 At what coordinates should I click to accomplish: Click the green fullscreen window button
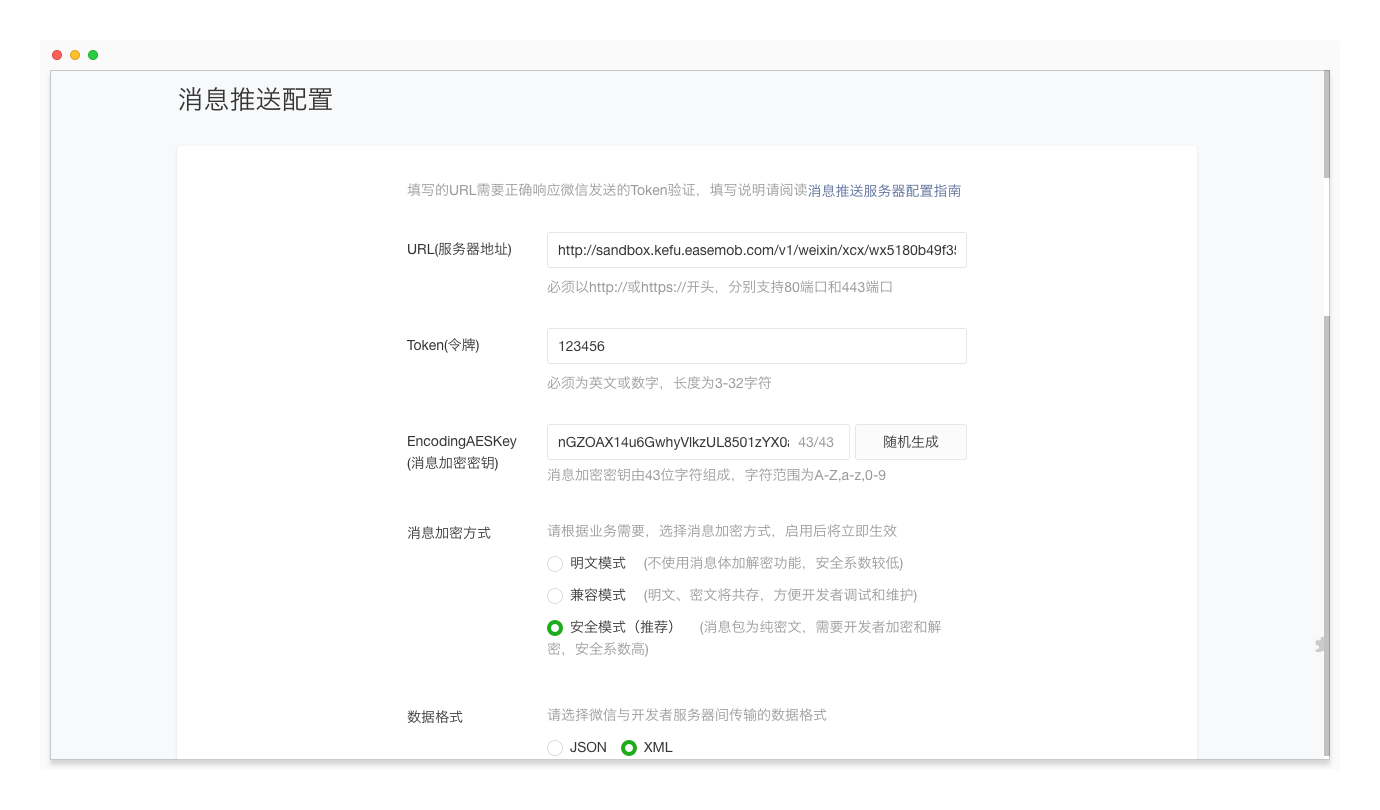tap(93, 55)
